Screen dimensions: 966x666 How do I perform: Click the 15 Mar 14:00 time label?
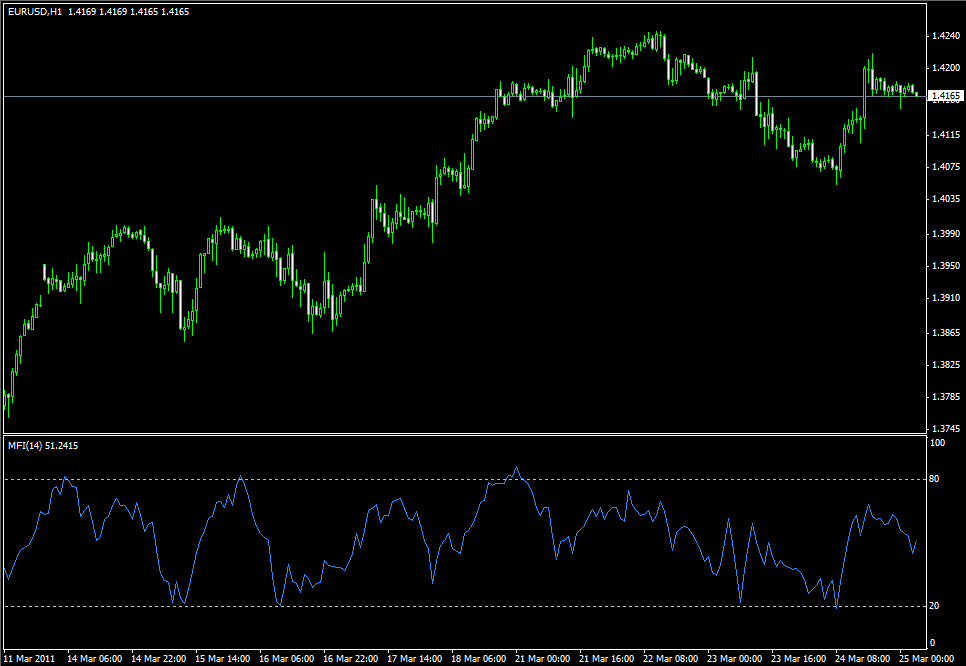click(x=222, y=659)
